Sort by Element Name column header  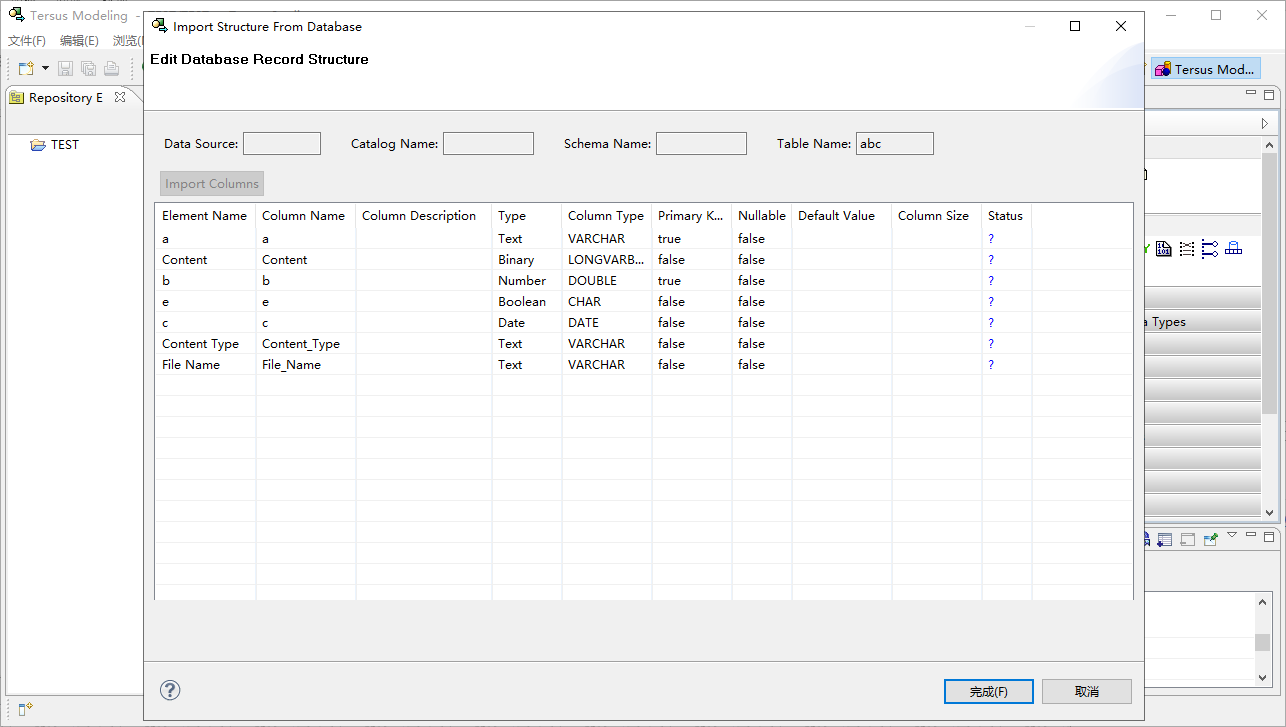point(205,216)
